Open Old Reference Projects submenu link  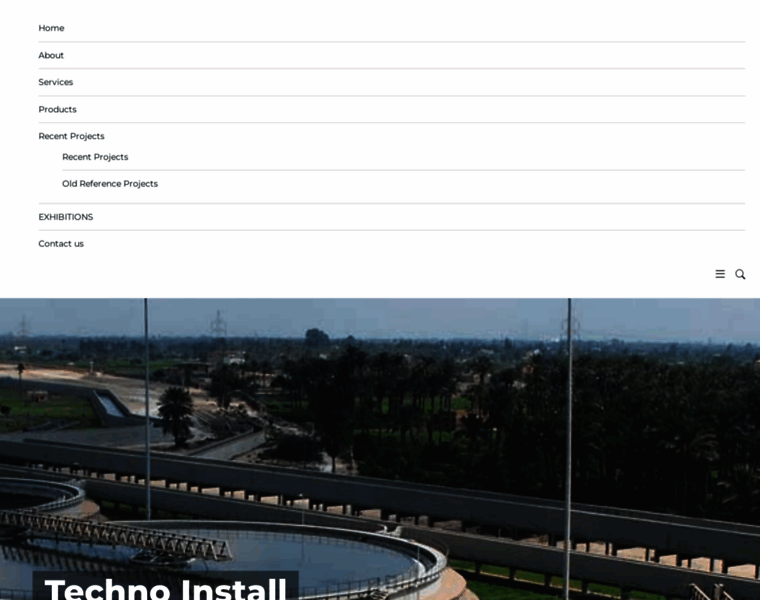pos(110,184)
